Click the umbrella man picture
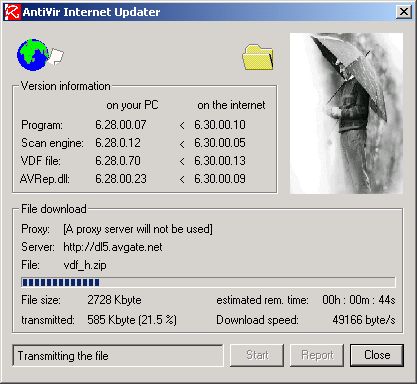The width and height of the screenshot is (417, 384). (346, 113)
